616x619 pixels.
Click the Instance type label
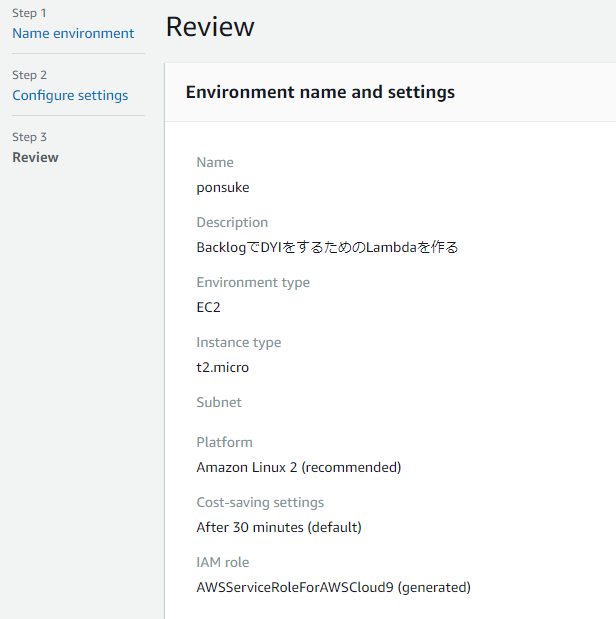[238, 342]
